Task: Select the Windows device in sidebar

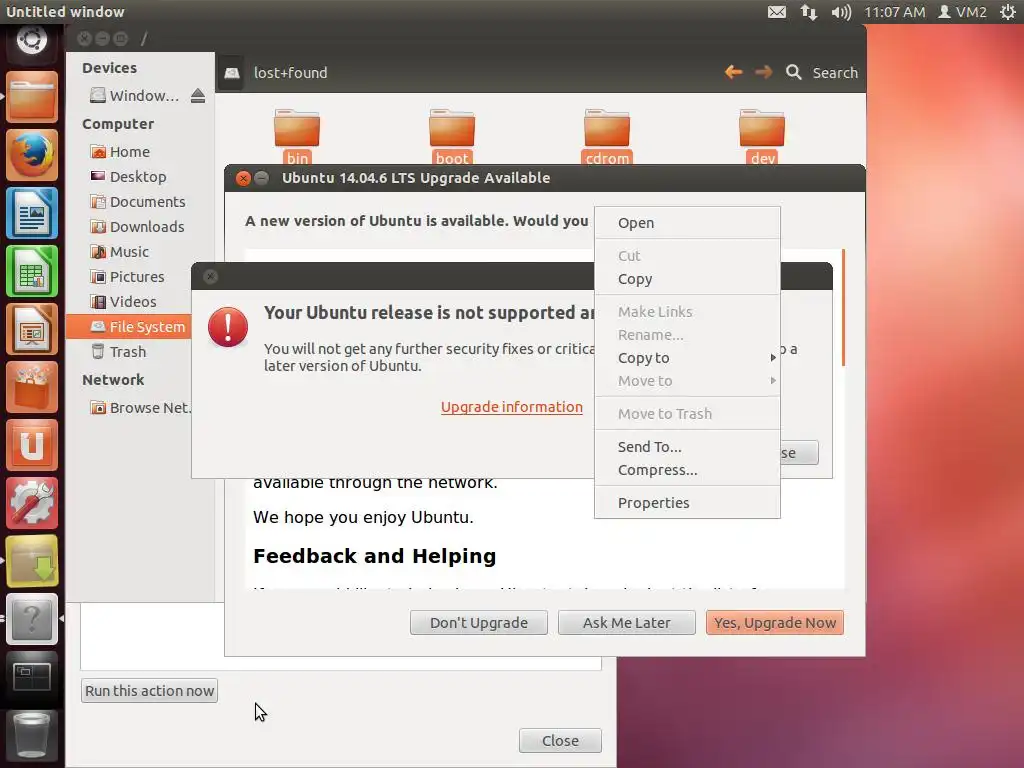Action: pos(135,96)
